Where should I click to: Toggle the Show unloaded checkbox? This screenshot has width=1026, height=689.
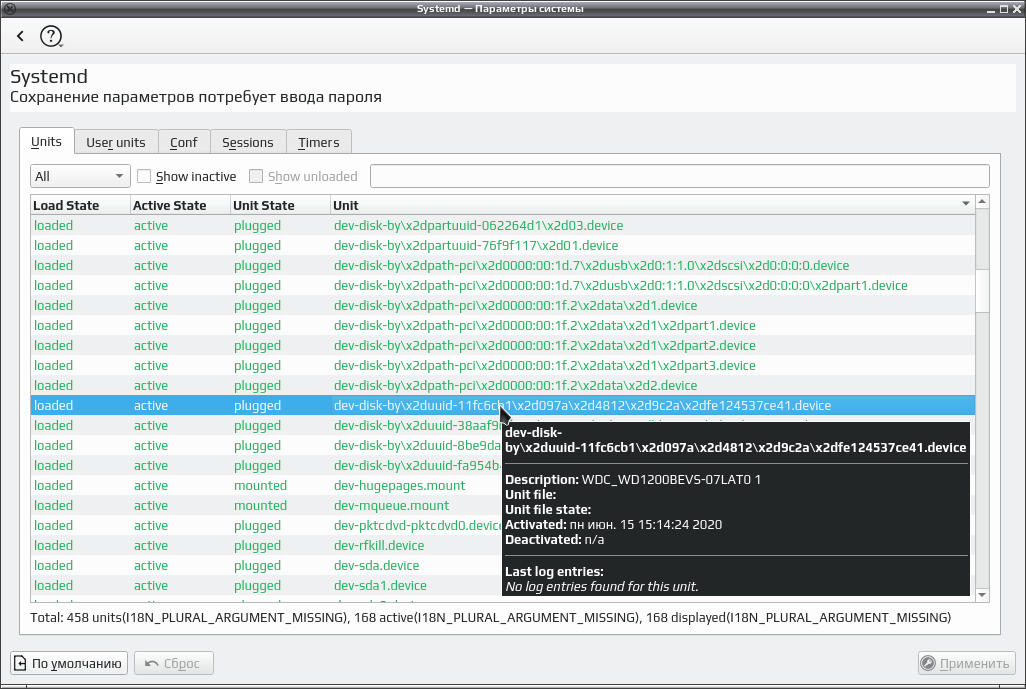[x=256, y=176]
